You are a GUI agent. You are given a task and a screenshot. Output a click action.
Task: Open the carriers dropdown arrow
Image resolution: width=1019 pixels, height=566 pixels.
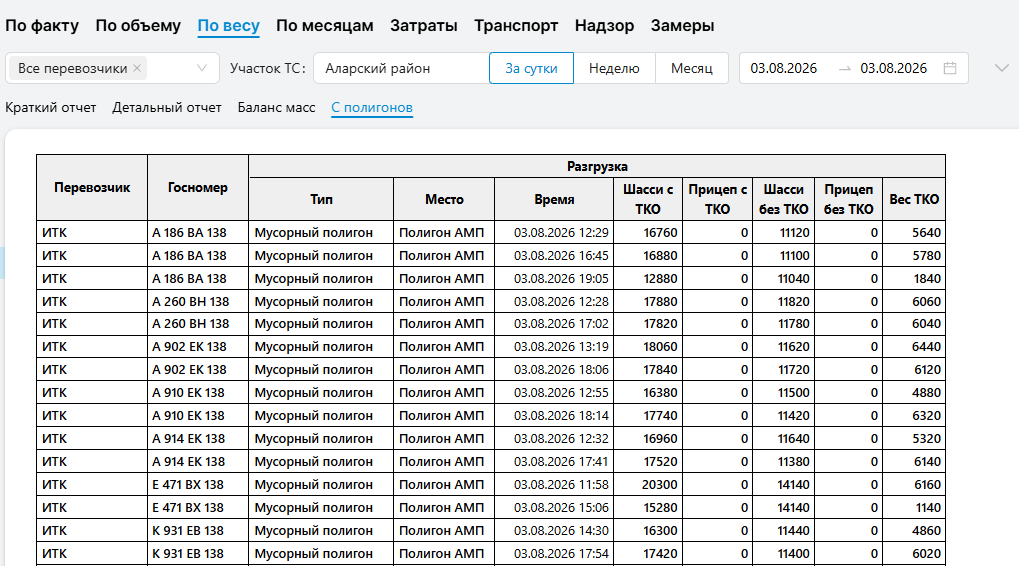(201, 68)
